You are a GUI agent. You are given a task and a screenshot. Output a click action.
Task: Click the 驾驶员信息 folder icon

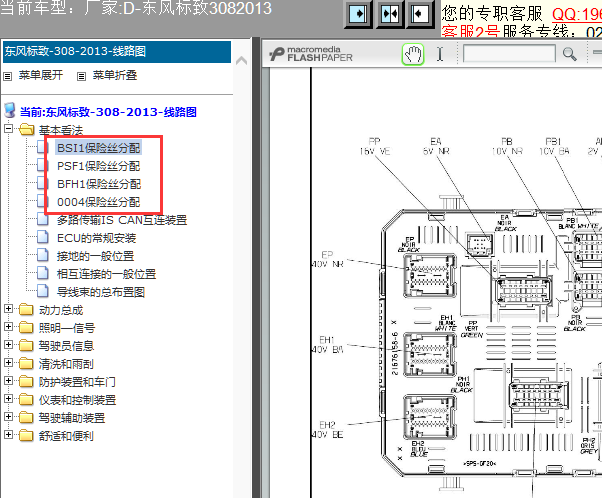pos(26,345)
